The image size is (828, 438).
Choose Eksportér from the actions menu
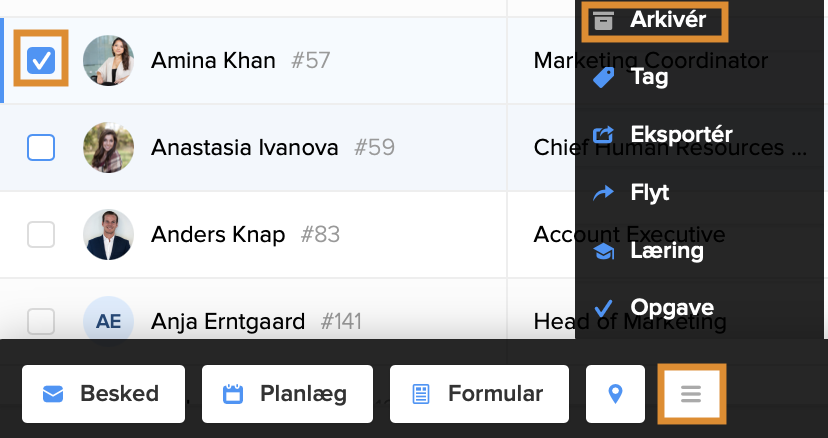point(680,134)
